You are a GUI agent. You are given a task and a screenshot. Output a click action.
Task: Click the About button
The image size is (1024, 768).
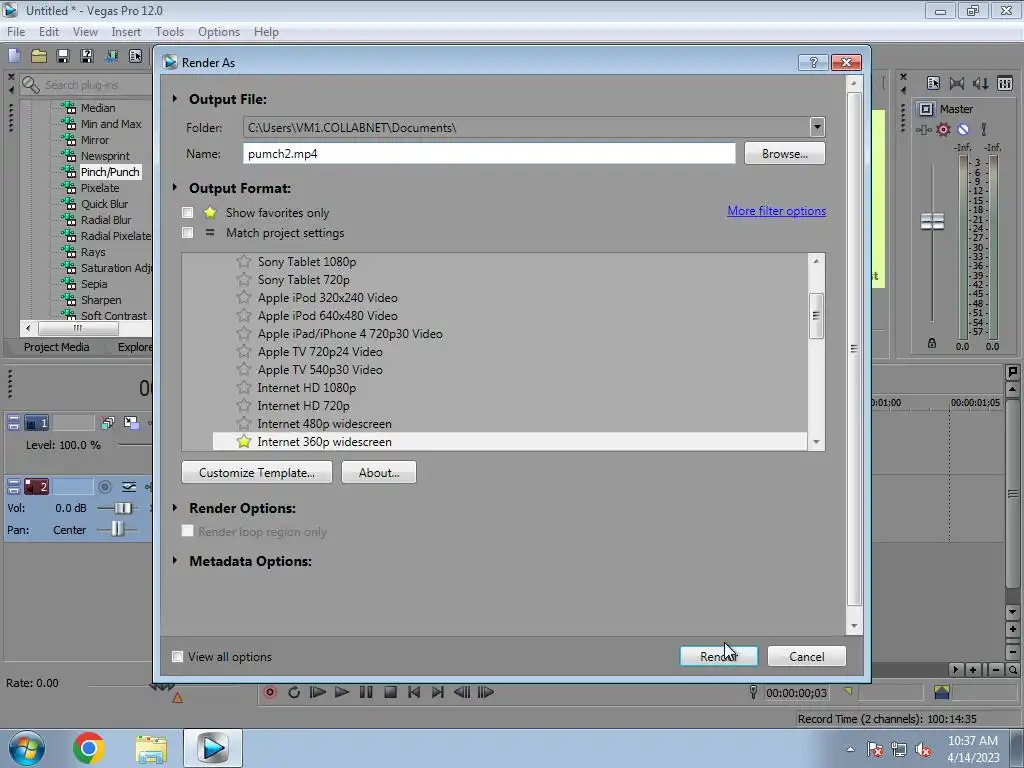point(379,472)
